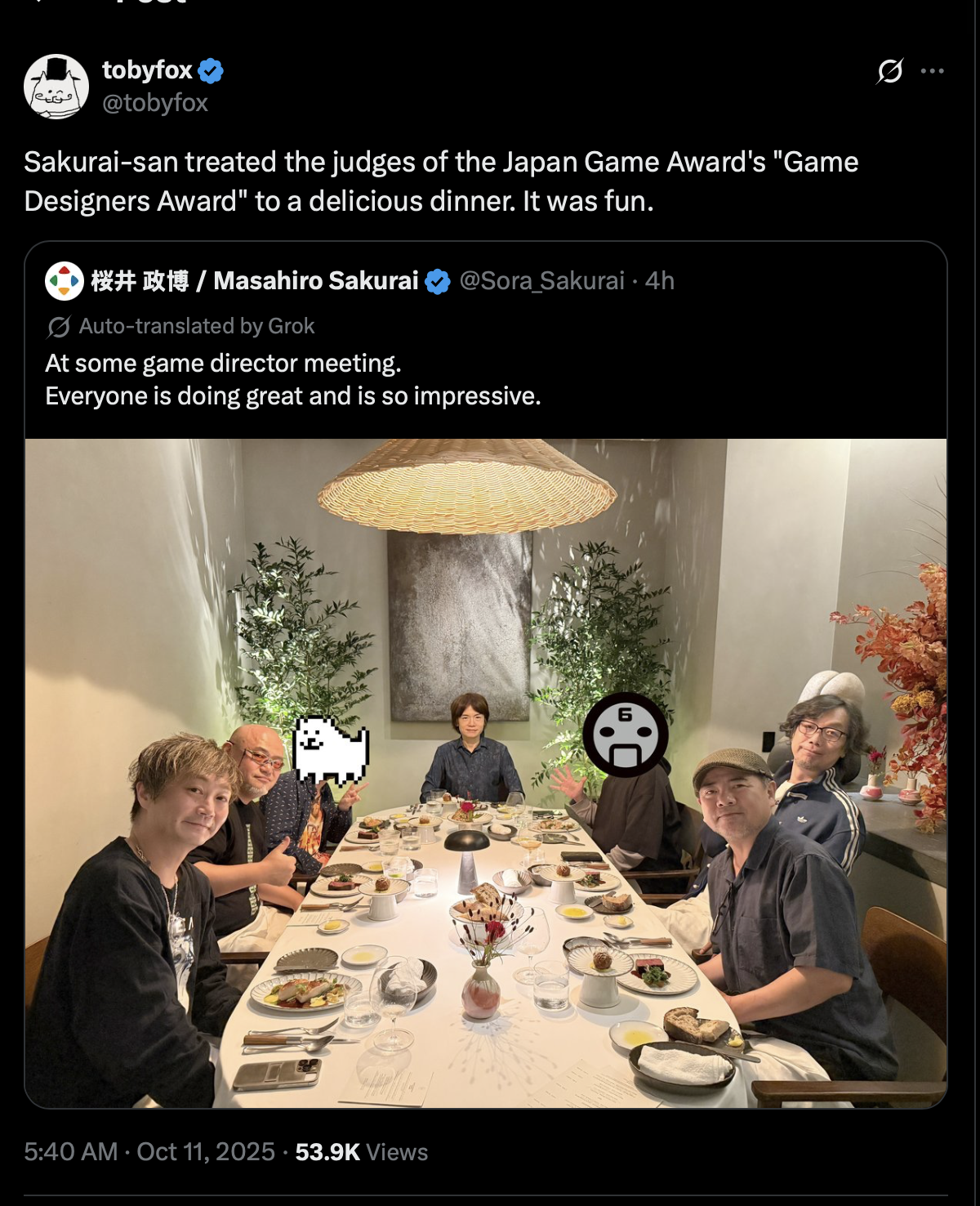Open the dinner table photo
This screenshot has width=980, height=1206.
pyautogui.click(x=486, y=773)
